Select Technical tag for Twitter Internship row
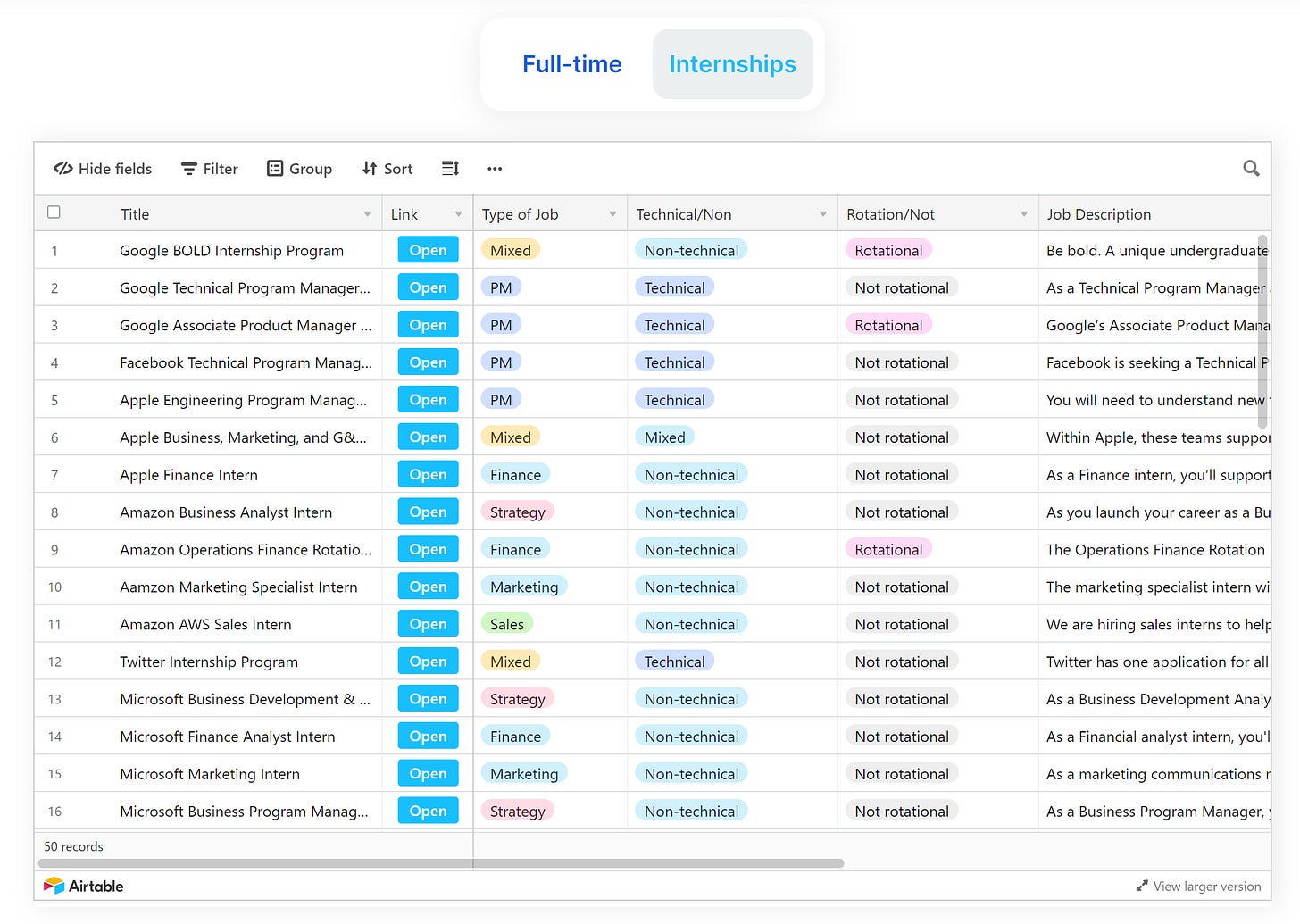Image resolution: width=1300 pixels, height=924 pixels. (674, 662)
